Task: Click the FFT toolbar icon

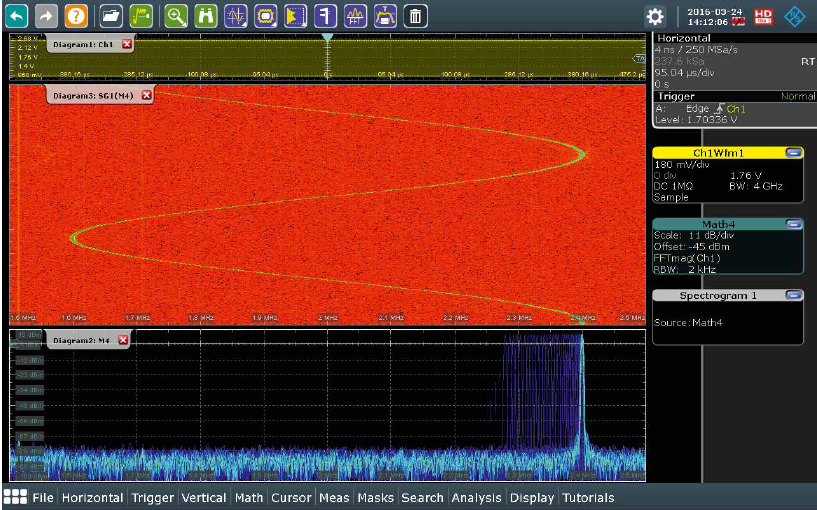Action: [x=355, y=16]
